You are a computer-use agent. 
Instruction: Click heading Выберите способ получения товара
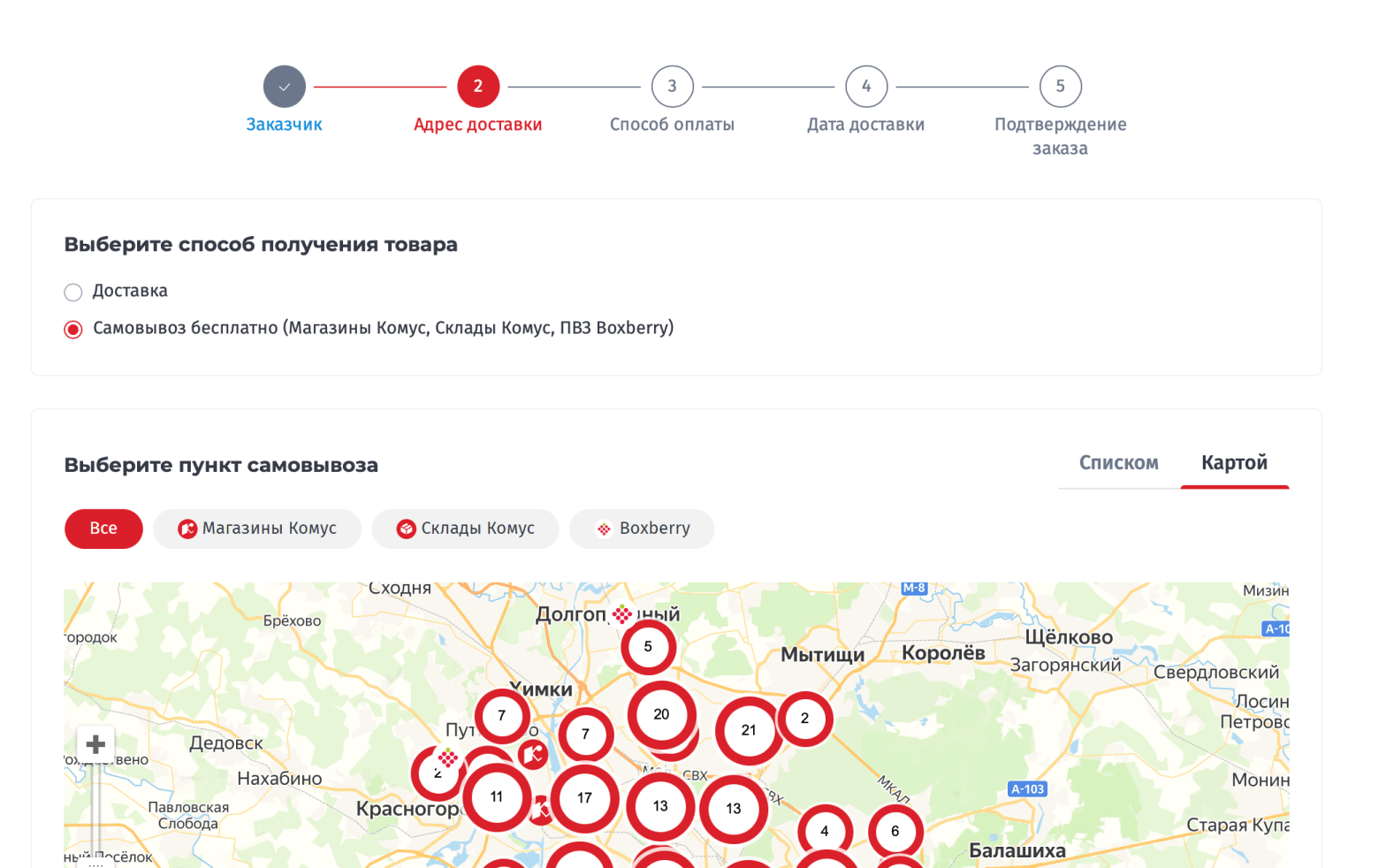click(x=261, y=245)
